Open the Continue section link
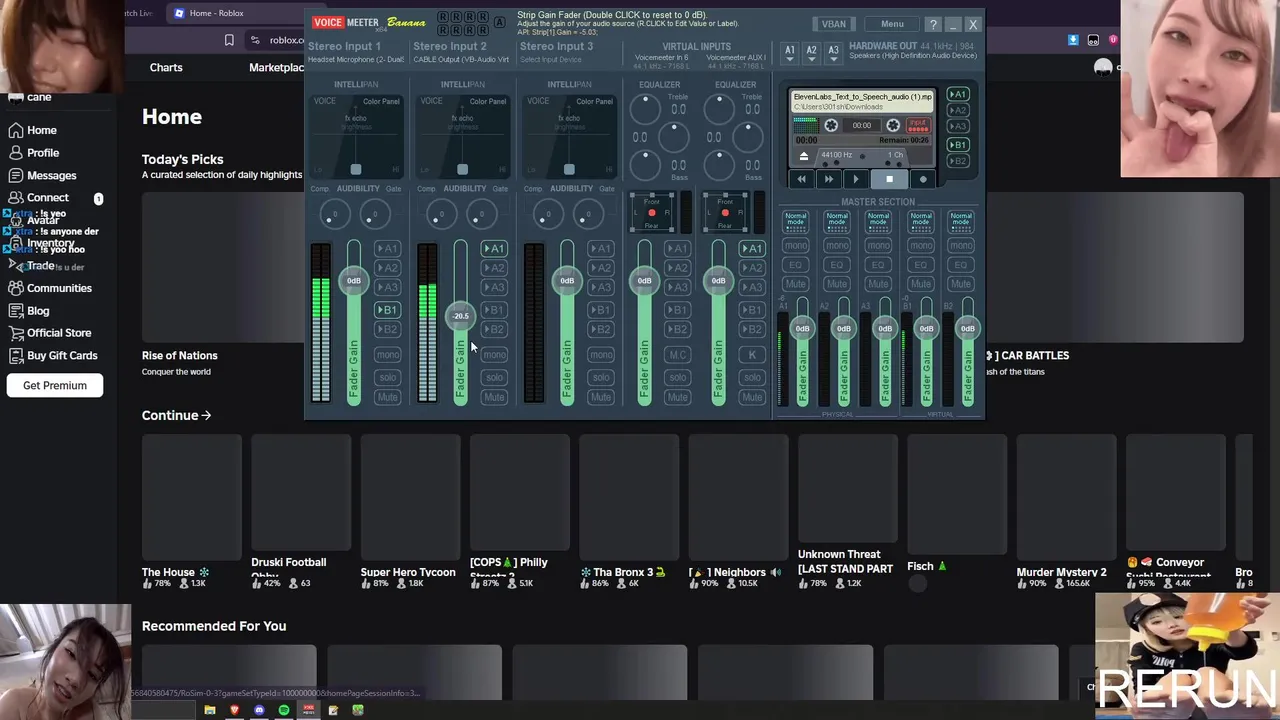The height and width of the screenshot is (720, 1280). click(176, 415)
